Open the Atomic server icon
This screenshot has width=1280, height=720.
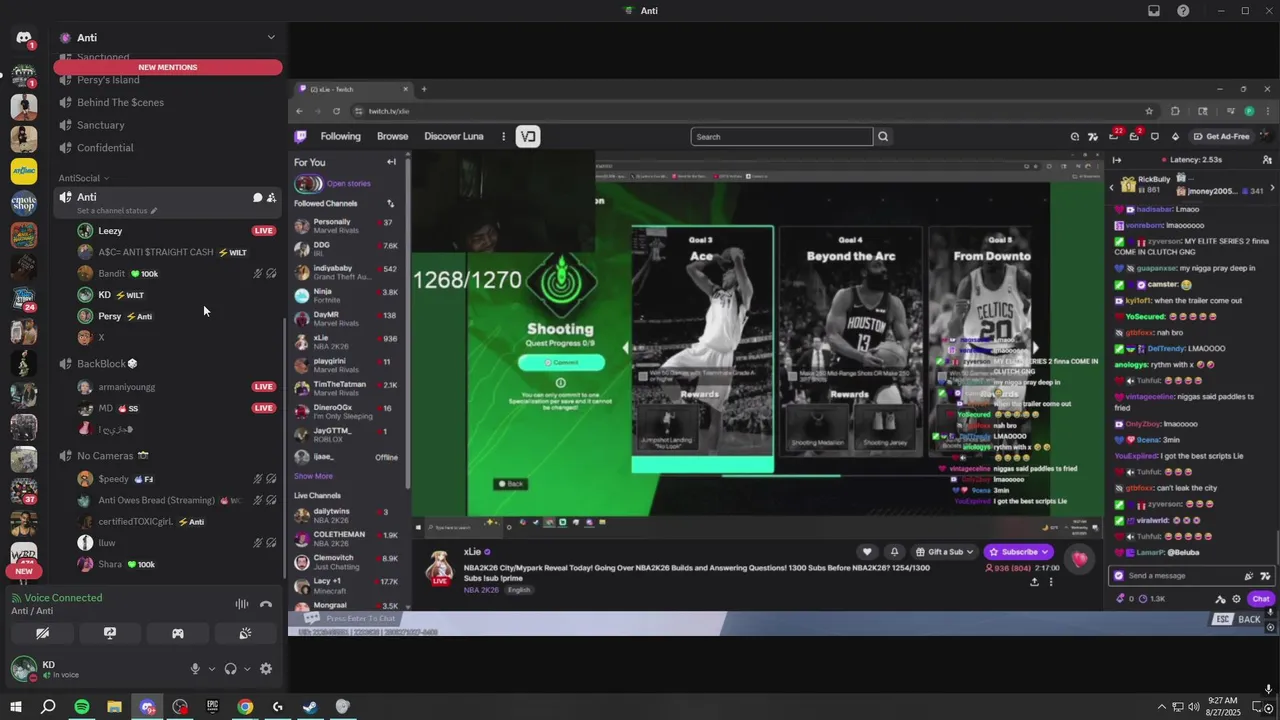point(24,170)
